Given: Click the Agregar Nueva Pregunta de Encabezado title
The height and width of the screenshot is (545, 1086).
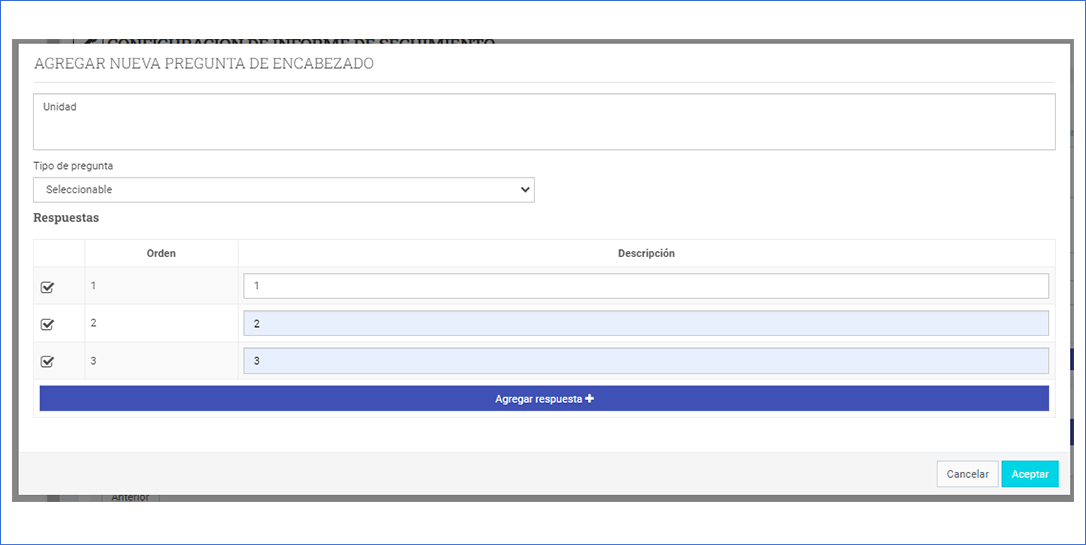Looking at the screenshot, I should click(x=204, y=64).
